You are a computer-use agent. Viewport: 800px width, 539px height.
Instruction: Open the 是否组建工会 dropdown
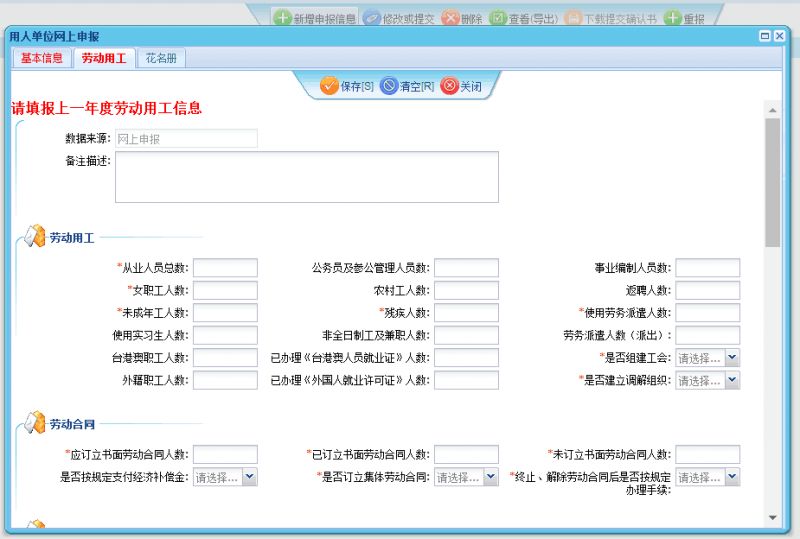(732, 358)
